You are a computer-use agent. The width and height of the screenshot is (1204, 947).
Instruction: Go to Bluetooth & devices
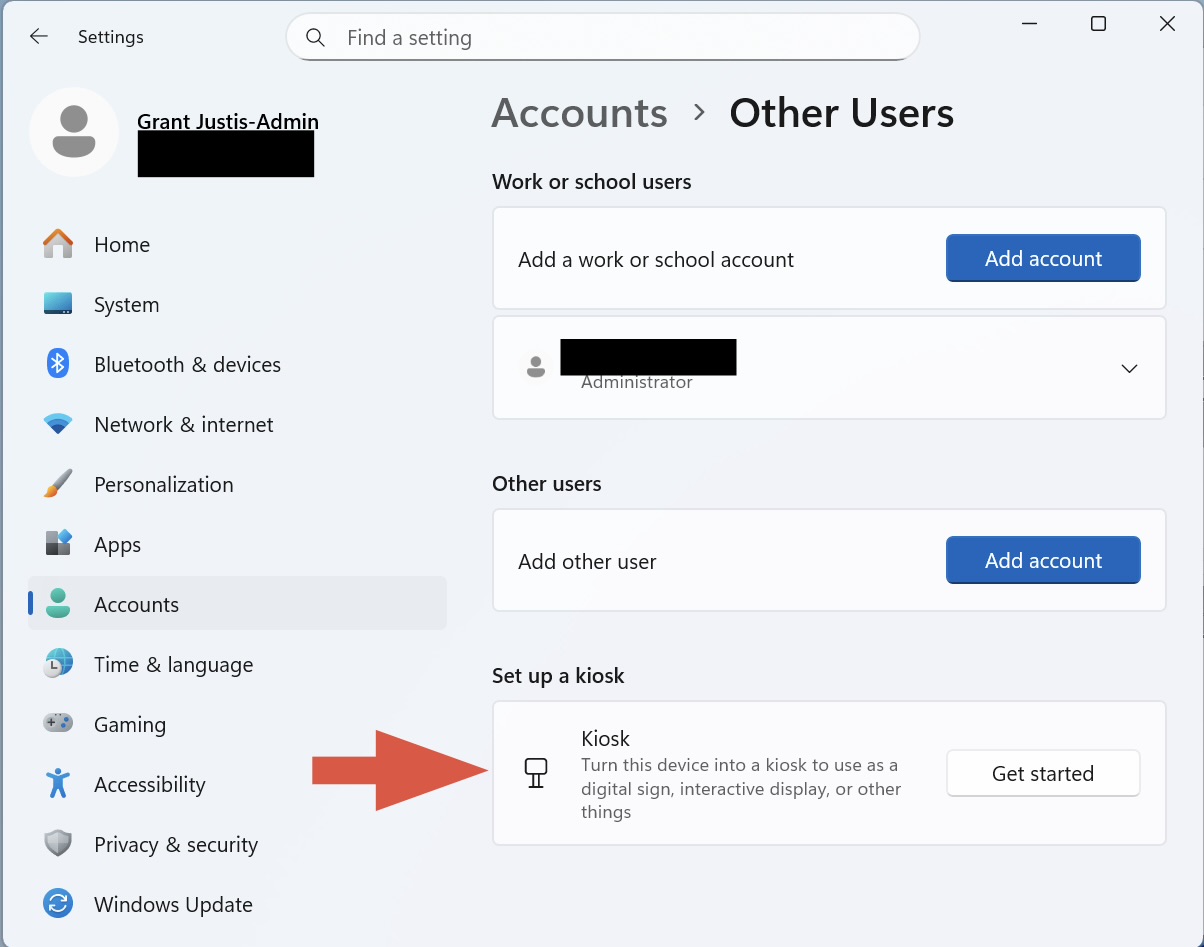click(237, 364)
